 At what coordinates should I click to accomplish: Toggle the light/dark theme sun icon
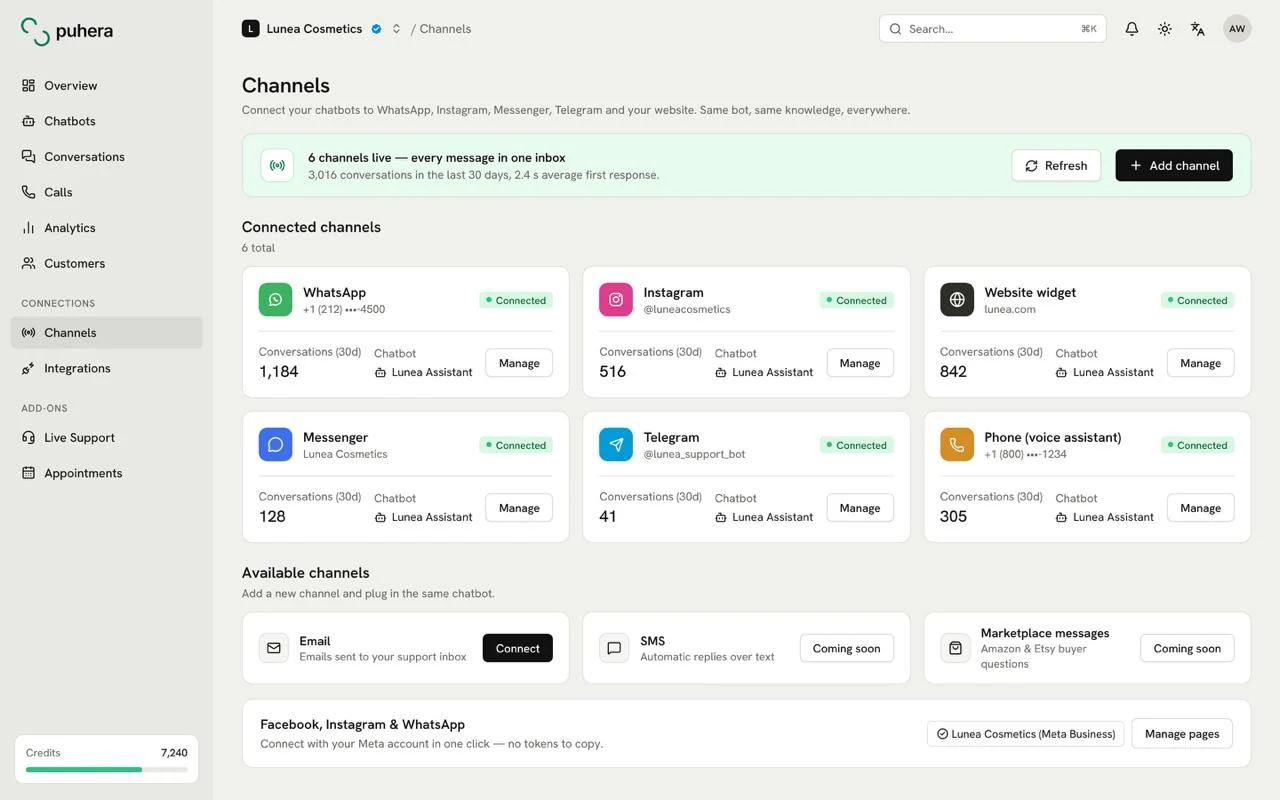coord(1165,29)
